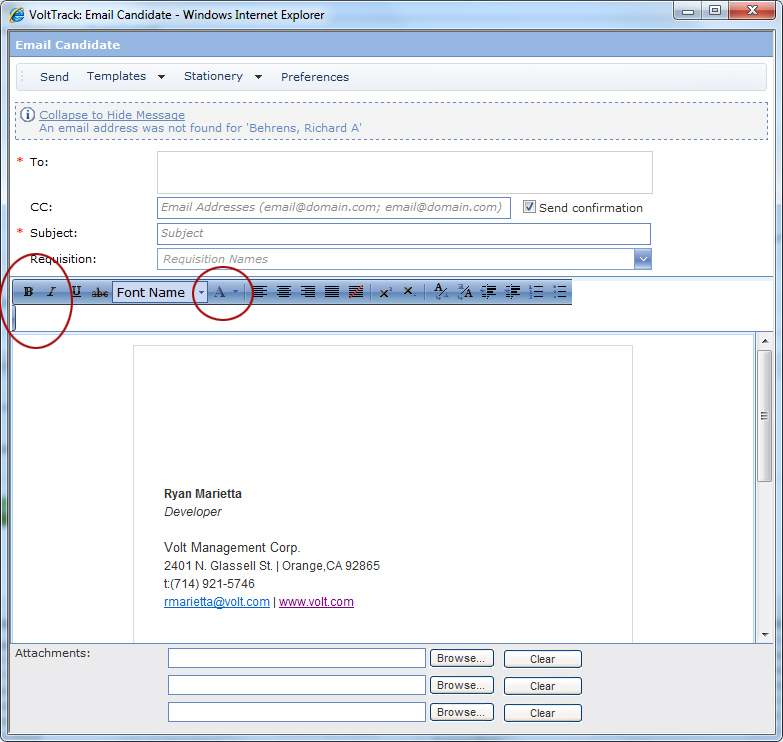Click scroll up arrow of message body
This screenshot has height=742, width=783.
click(765, 341)
